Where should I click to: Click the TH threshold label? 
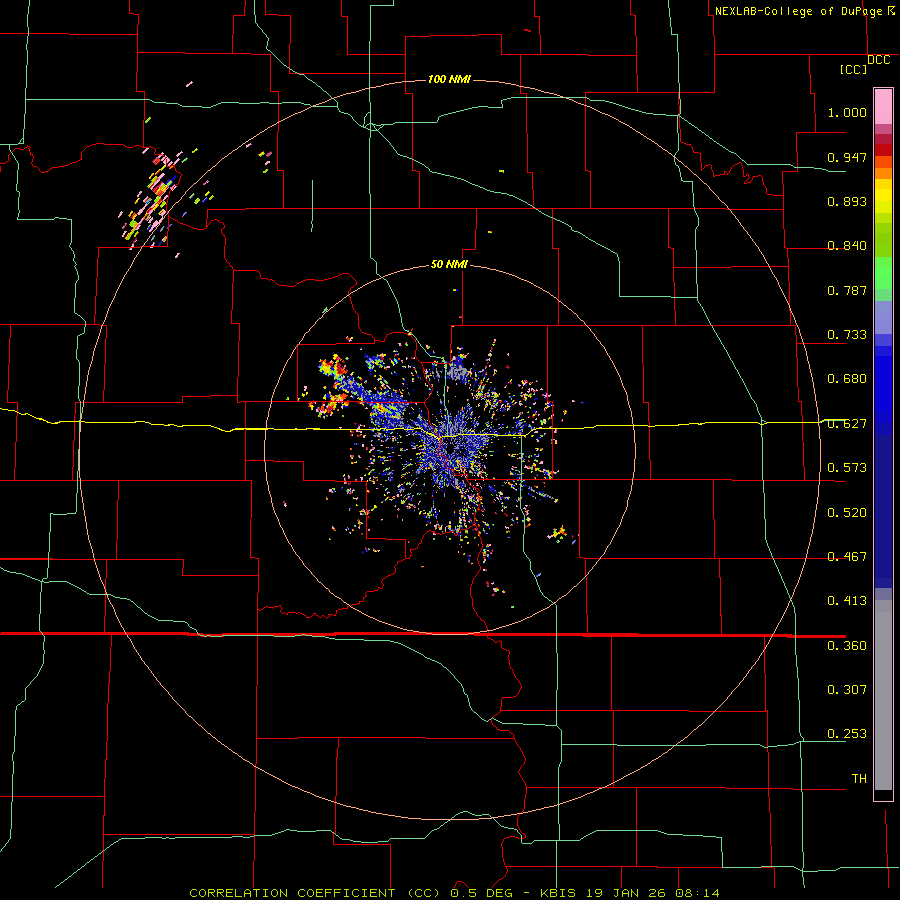click(859, 779)
